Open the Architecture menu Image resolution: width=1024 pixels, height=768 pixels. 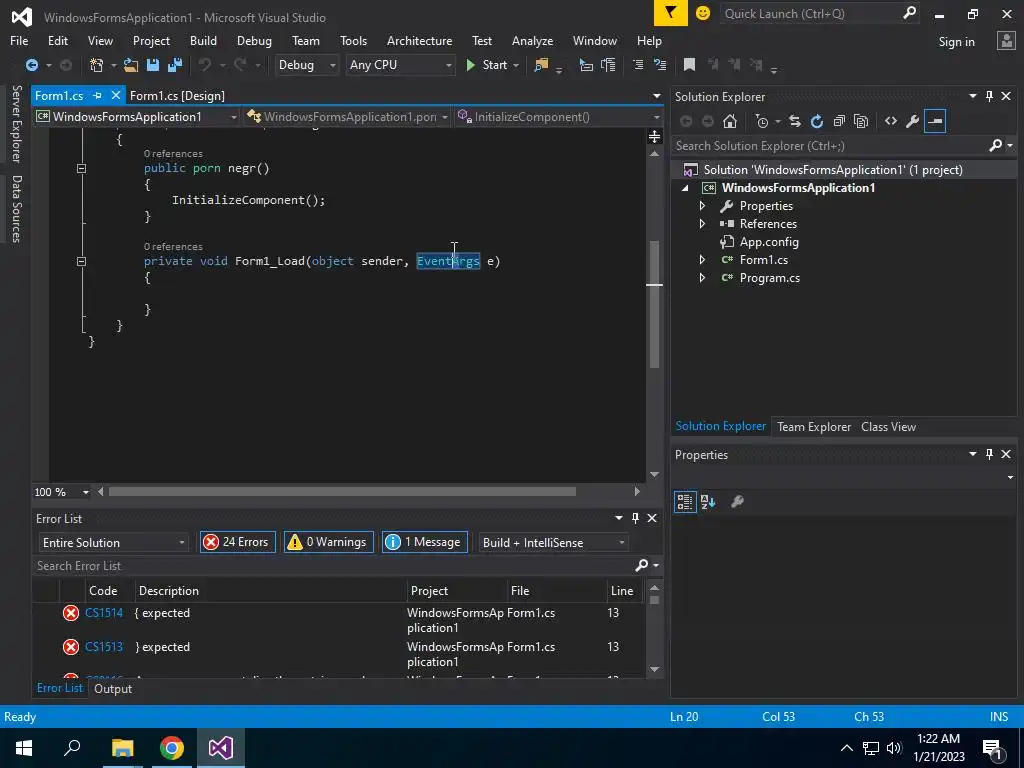(419, 40)
